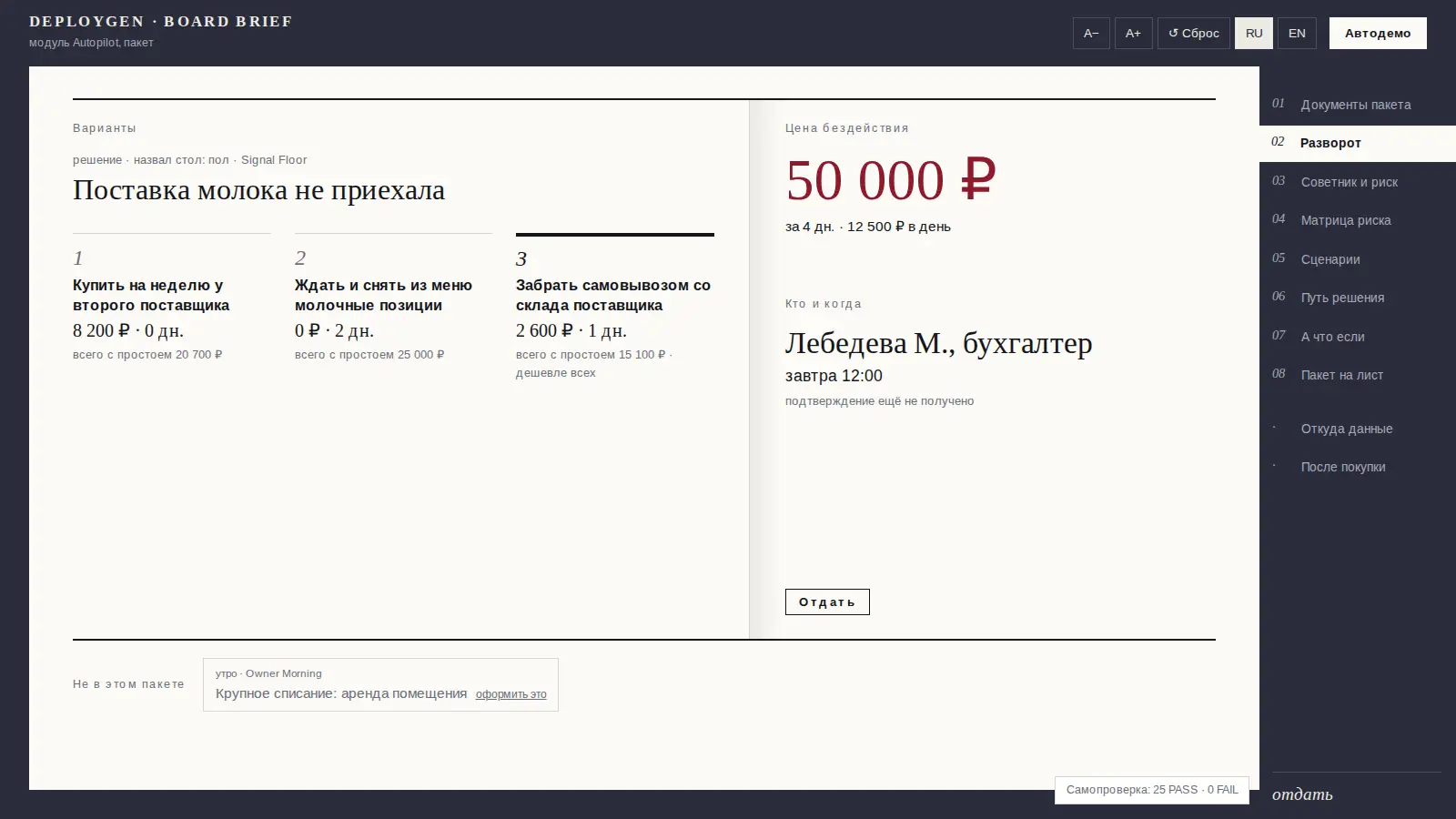This screenshot has height=819, width=1456.
Task: Choose option 2 wait and remove menu items
Action: click(x=393, y=298)
